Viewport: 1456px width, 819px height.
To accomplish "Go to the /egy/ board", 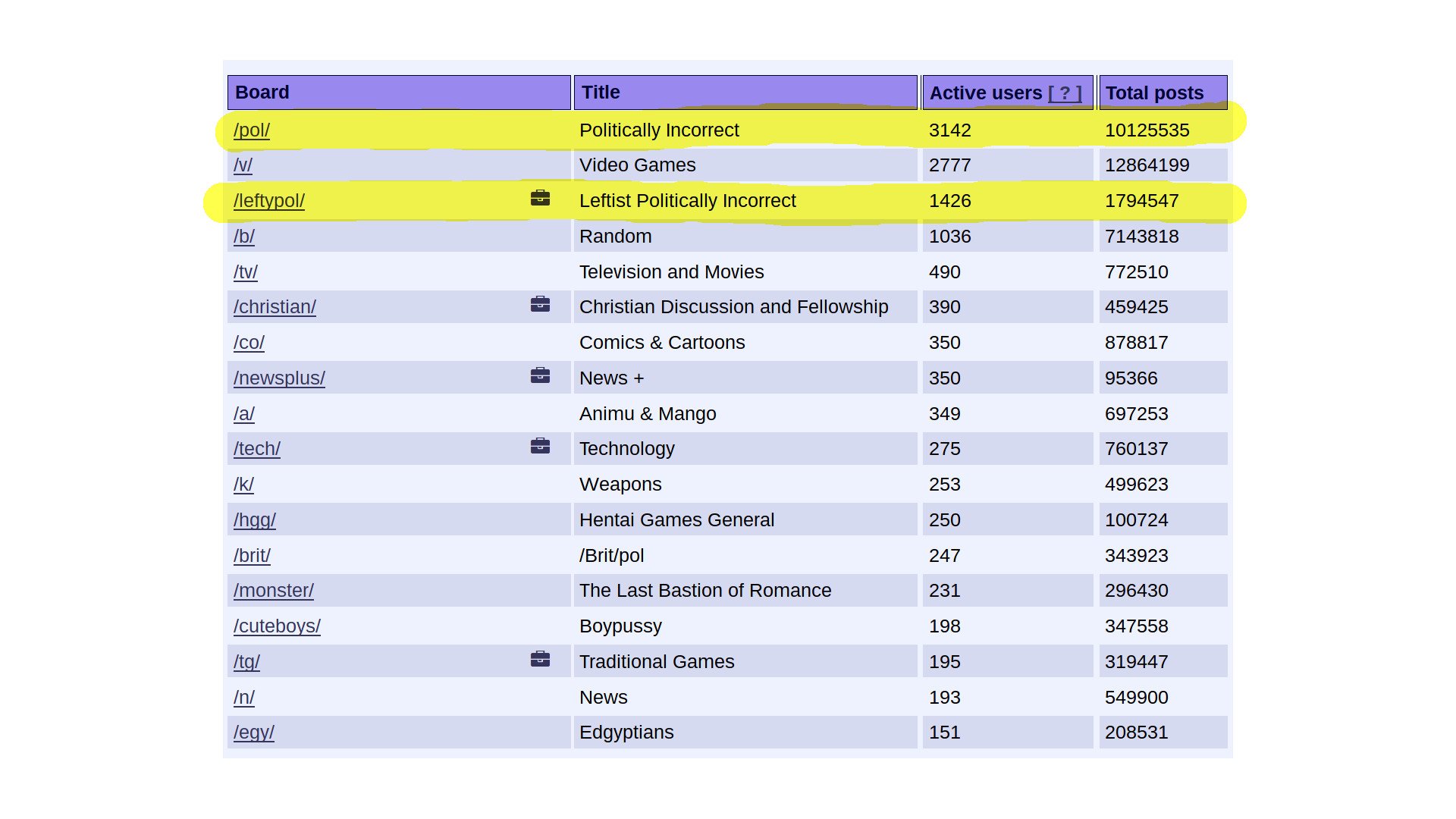I will 253,733.
